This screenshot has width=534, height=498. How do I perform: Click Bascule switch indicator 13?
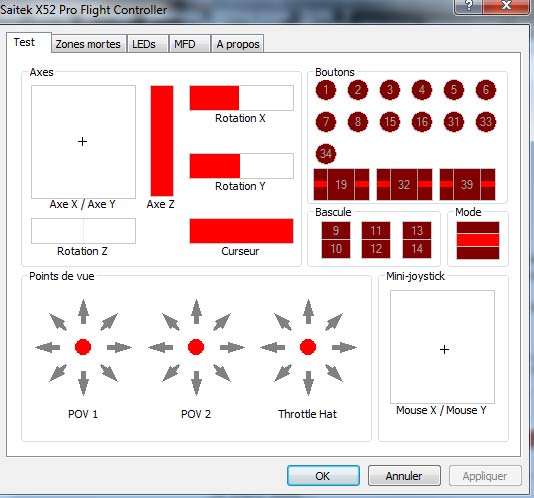point(417,231)
